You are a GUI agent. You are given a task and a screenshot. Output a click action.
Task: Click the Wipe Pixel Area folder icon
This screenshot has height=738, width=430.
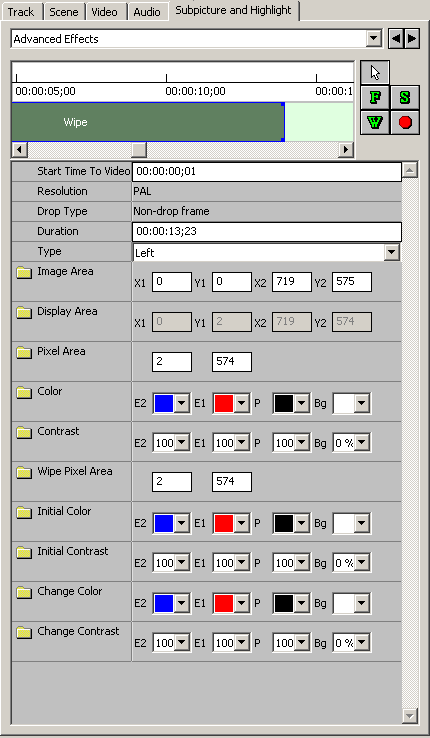pos(24,473)
